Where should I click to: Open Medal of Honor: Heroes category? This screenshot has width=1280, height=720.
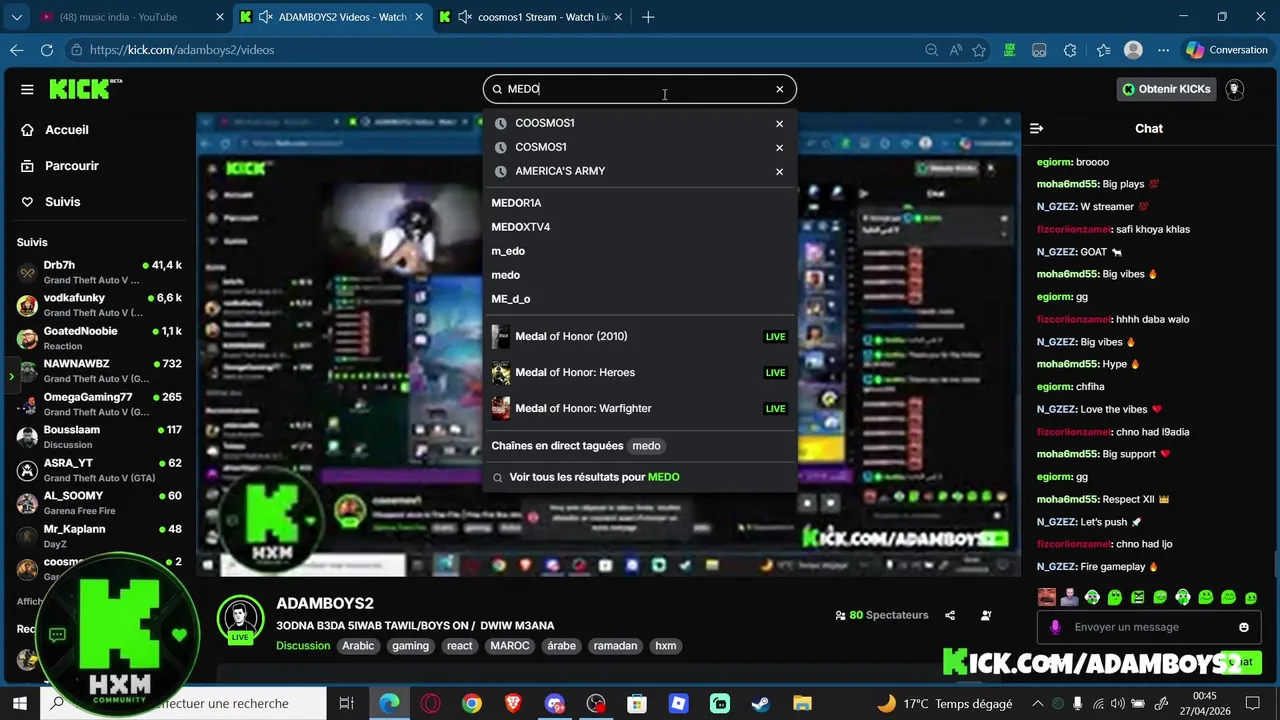(x=639, y=372)
